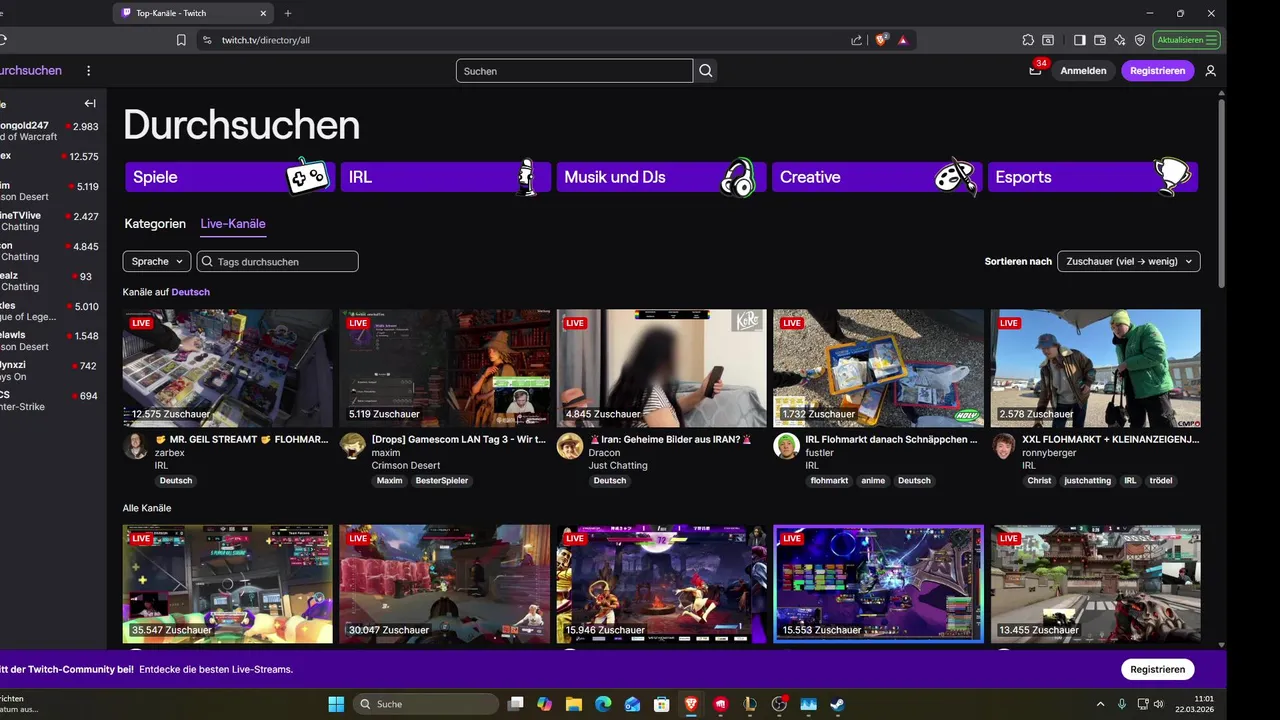Show hidden system tray icons

coord(1101,704)
